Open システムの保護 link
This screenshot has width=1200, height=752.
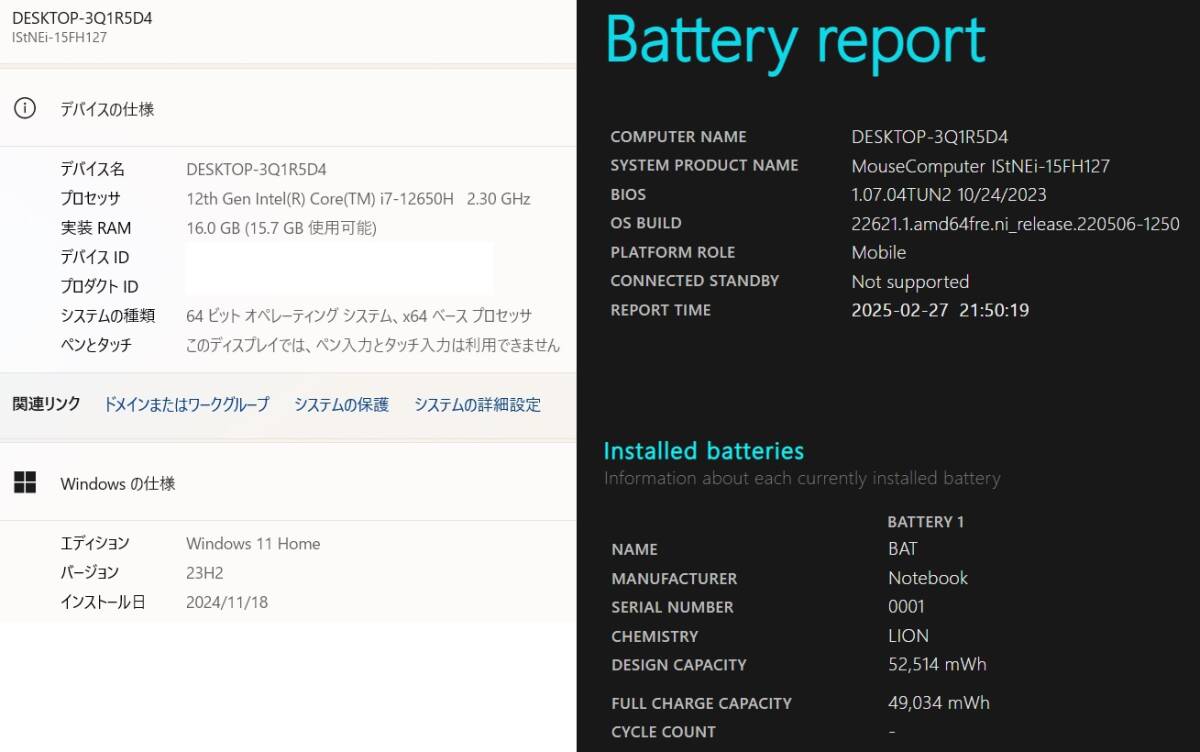click(x=341, y=405)
